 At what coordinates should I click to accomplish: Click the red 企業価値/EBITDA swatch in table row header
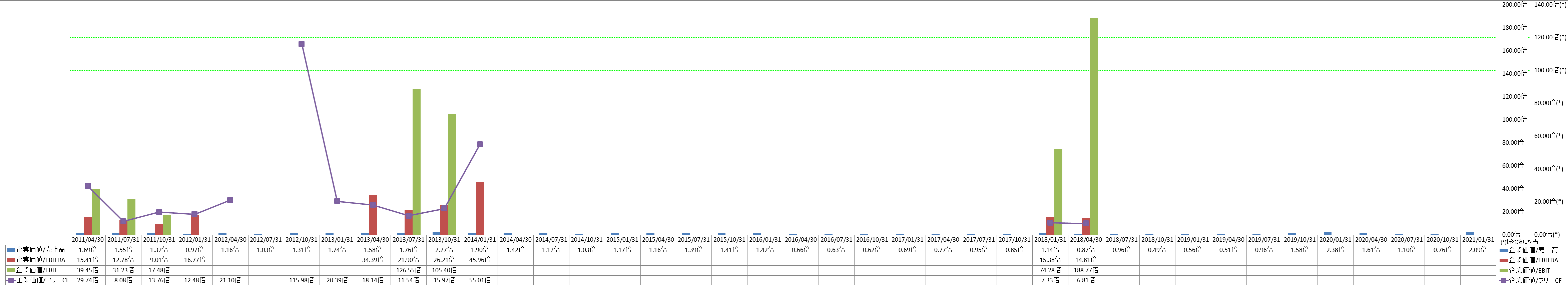click(11, 260)
